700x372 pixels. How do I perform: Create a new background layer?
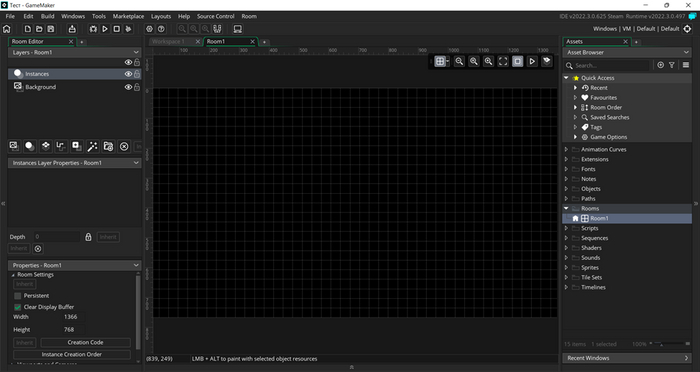click(14, 146)
